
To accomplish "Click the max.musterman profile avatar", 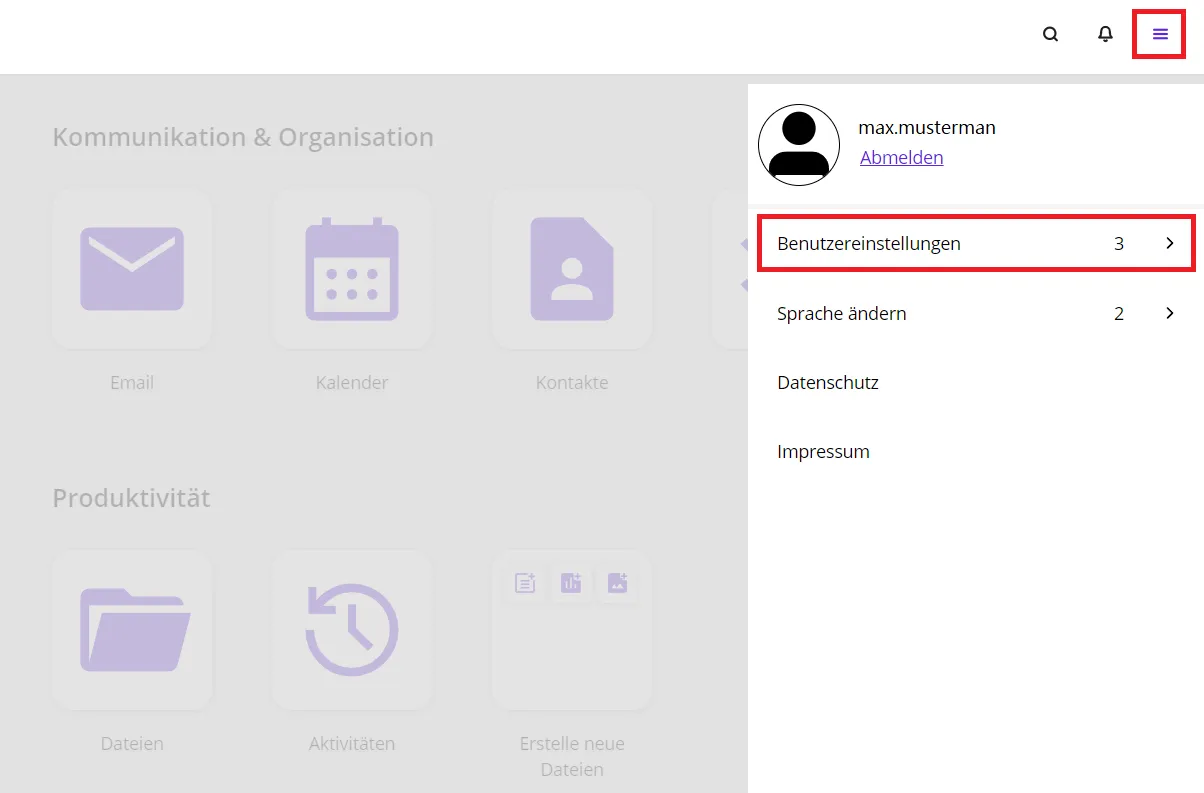I will pyautogui.click(x=799, y=145).
